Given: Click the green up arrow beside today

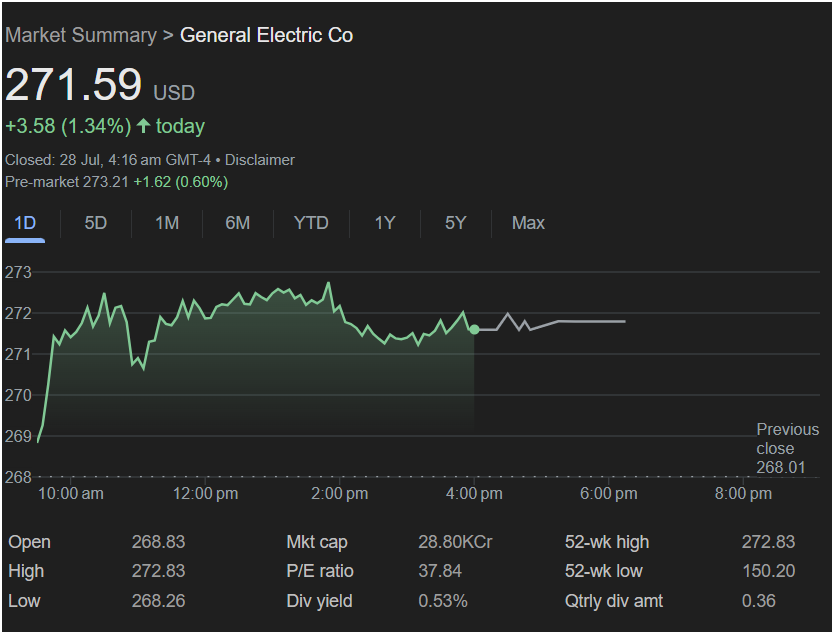Looking at the screenshot, I should 143,126.
